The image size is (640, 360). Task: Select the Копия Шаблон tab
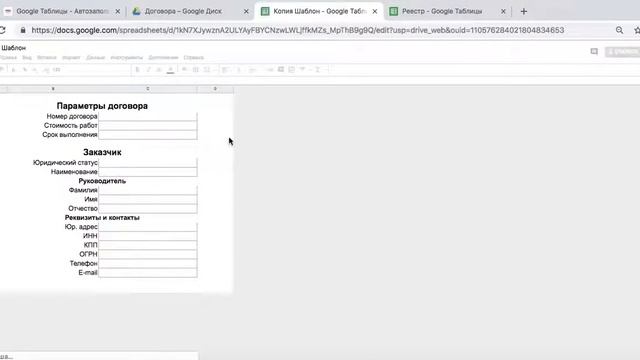coord(320,11)
